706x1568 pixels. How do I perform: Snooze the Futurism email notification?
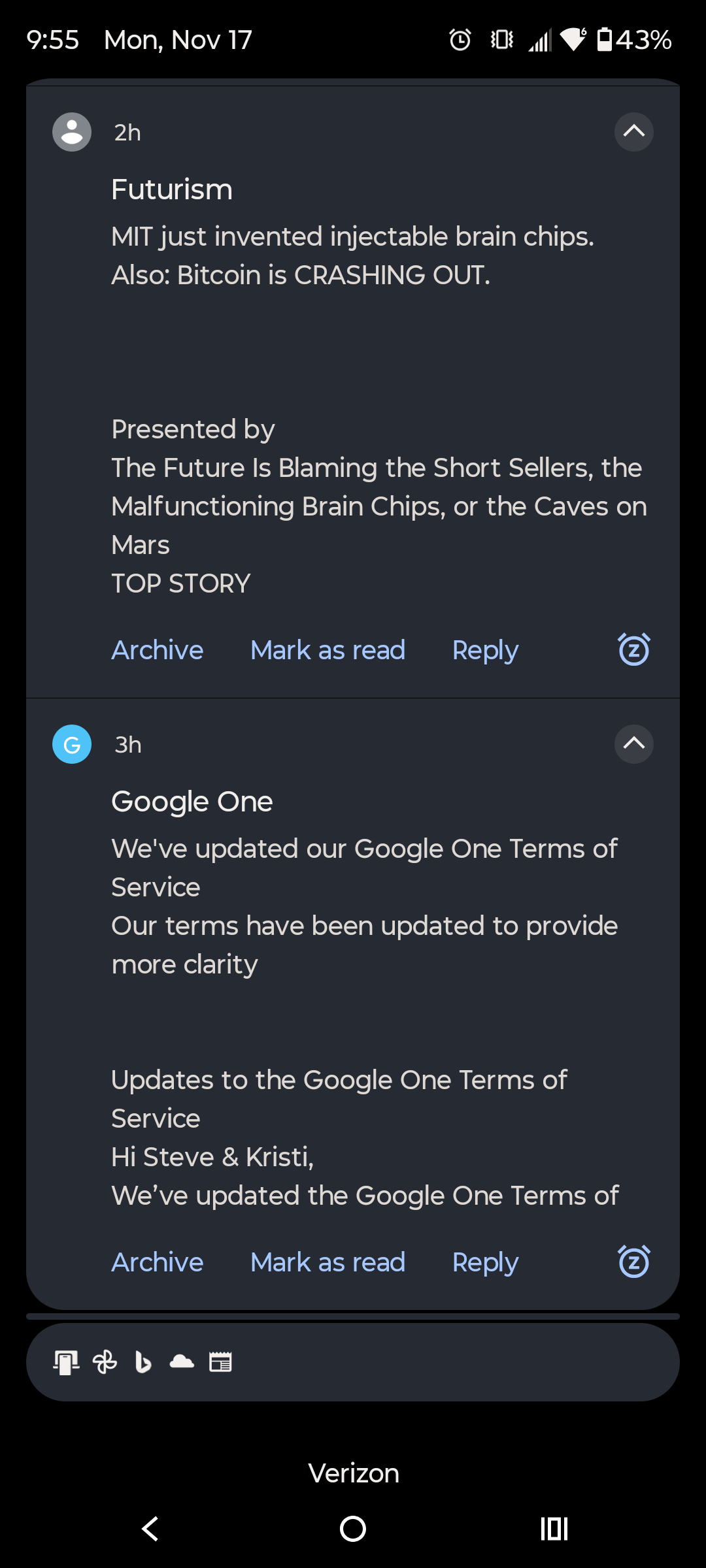(x=633, y=649)
